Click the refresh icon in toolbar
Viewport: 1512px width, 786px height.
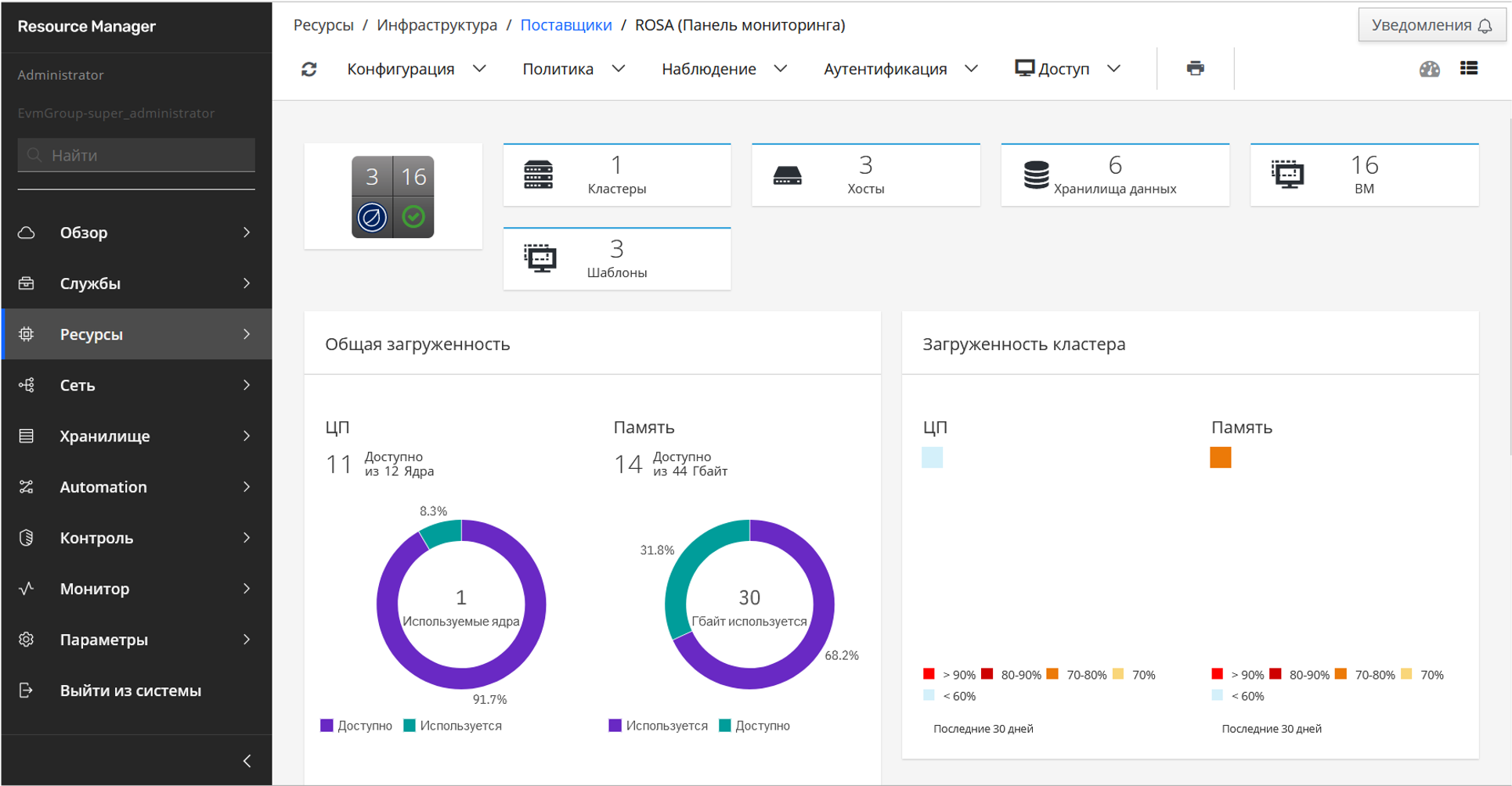[x=309, y=69]
